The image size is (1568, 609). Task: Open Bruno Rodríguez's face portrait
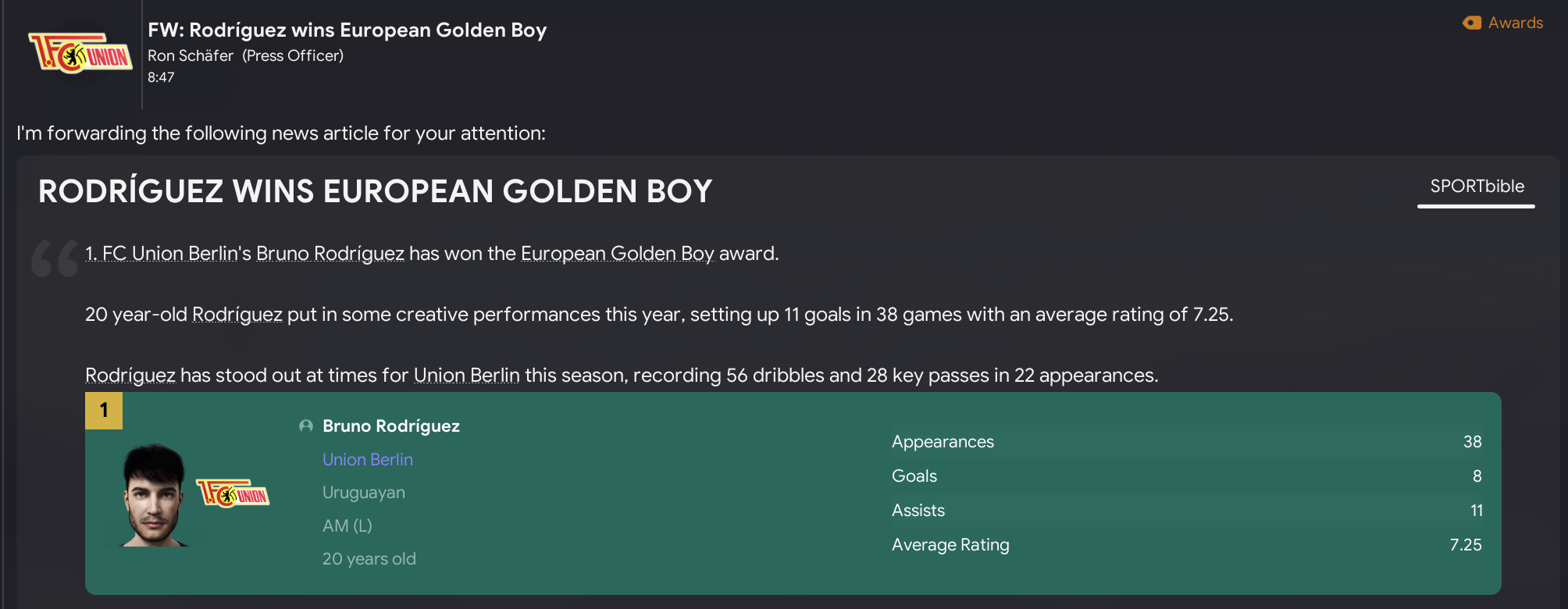[154, 495]
